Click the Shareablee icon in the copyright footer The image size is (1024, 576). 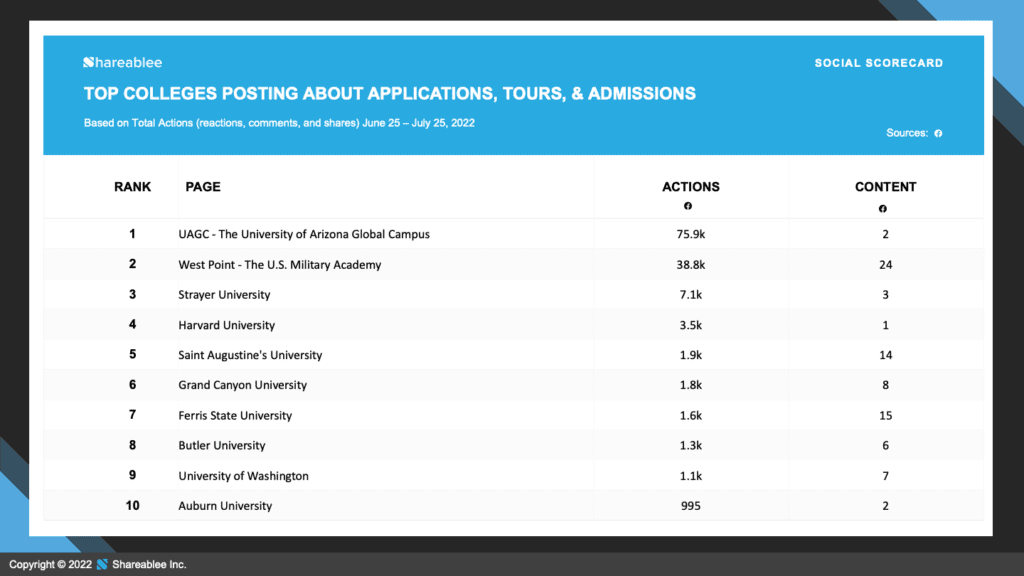click(102, 564)
